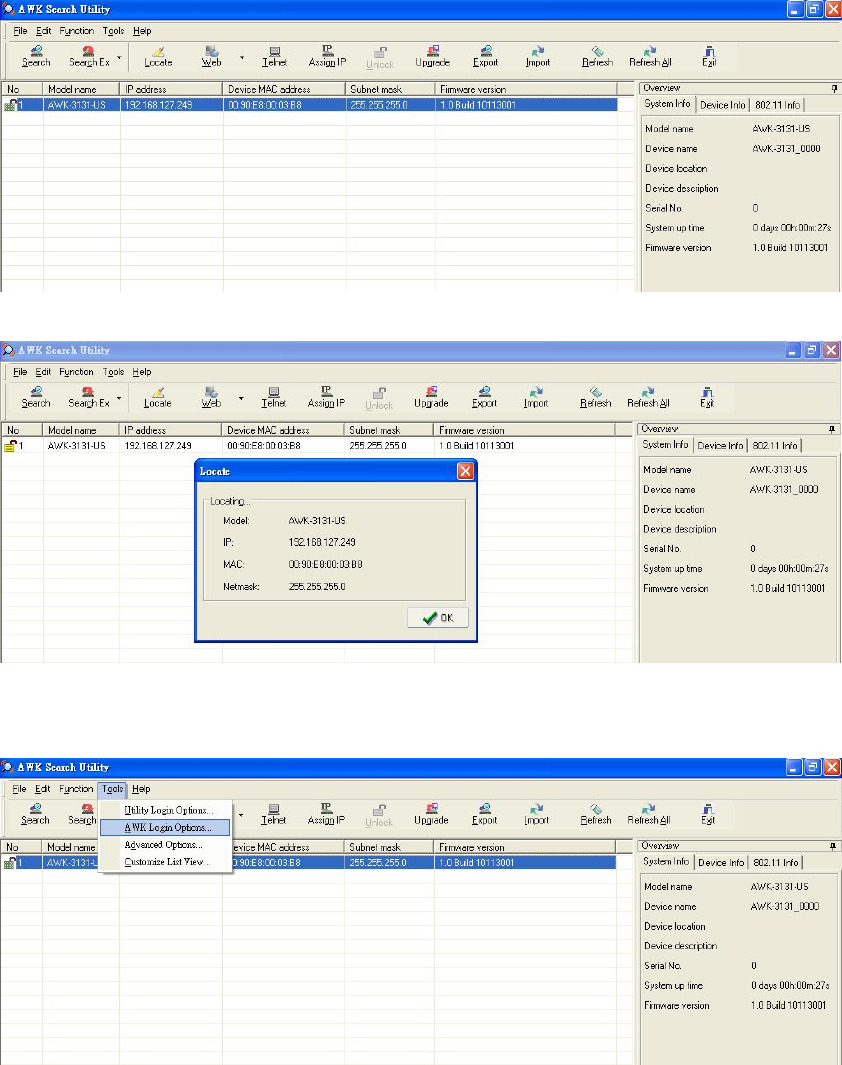Expand Web dropdown arrow in bottom window
This screenshot has width=842, height=1065.
241,815
